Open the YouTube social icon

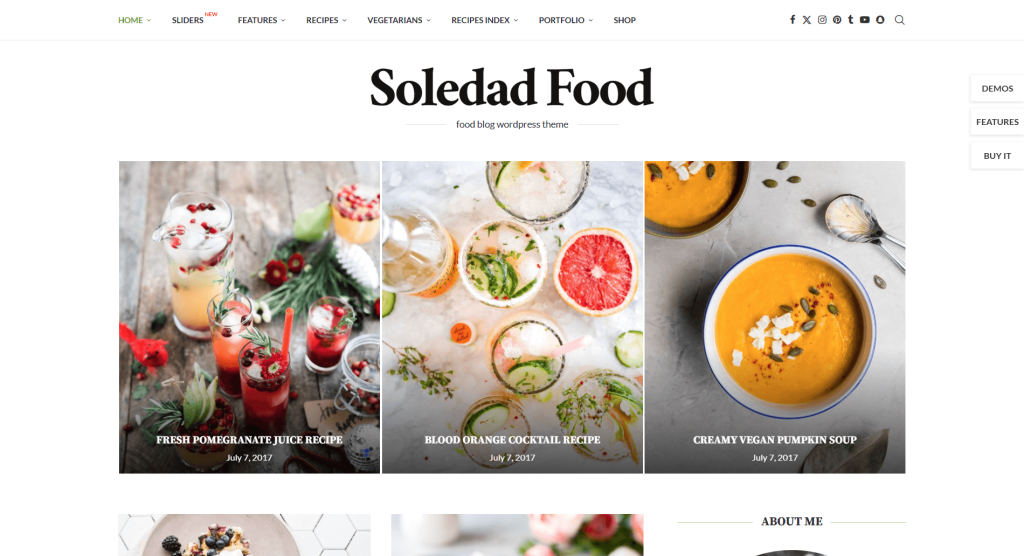click(865, 20)
